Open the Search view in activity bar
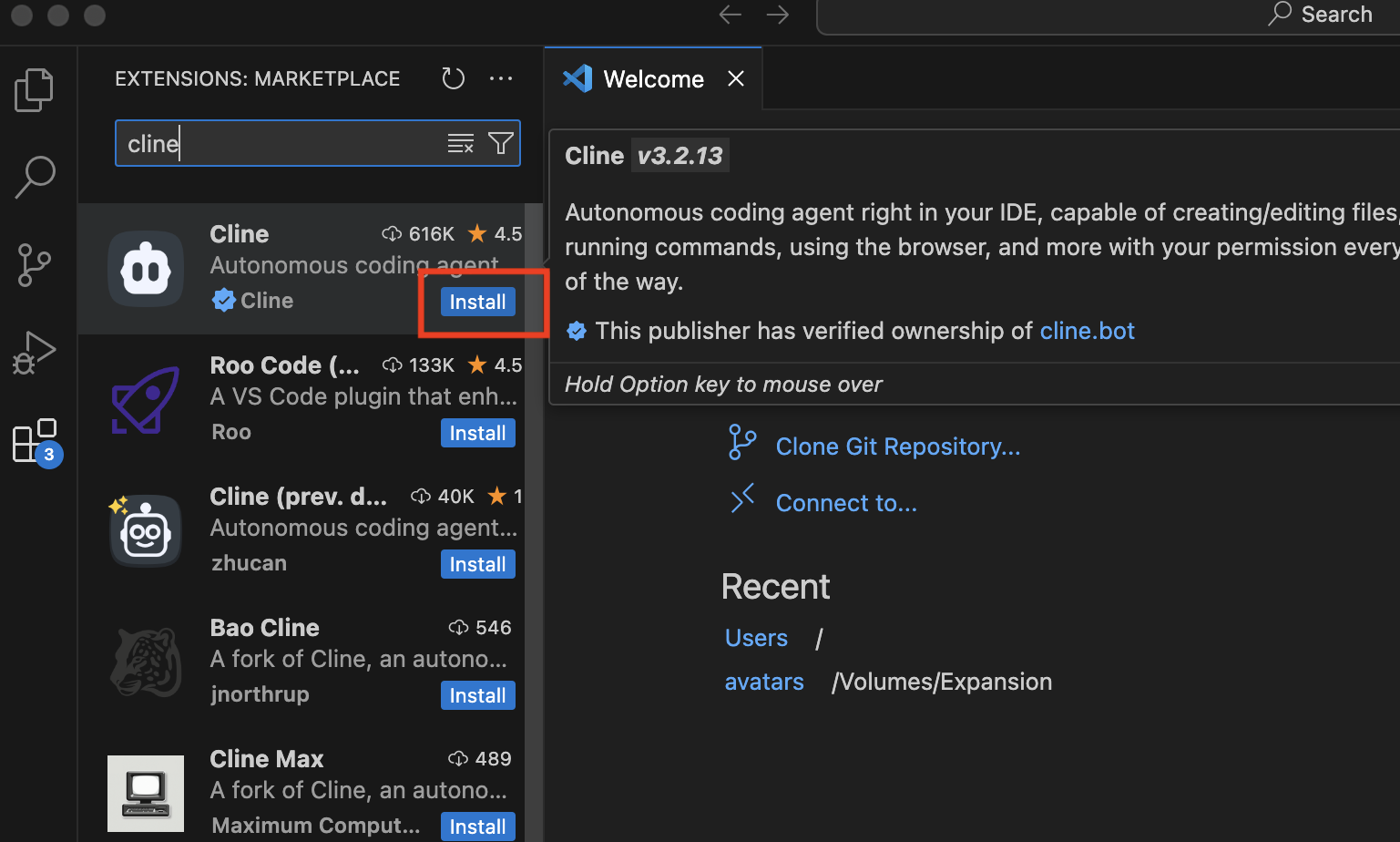Image resolution: width=1400 pixels, height=842 pixels. click(35, 177)
